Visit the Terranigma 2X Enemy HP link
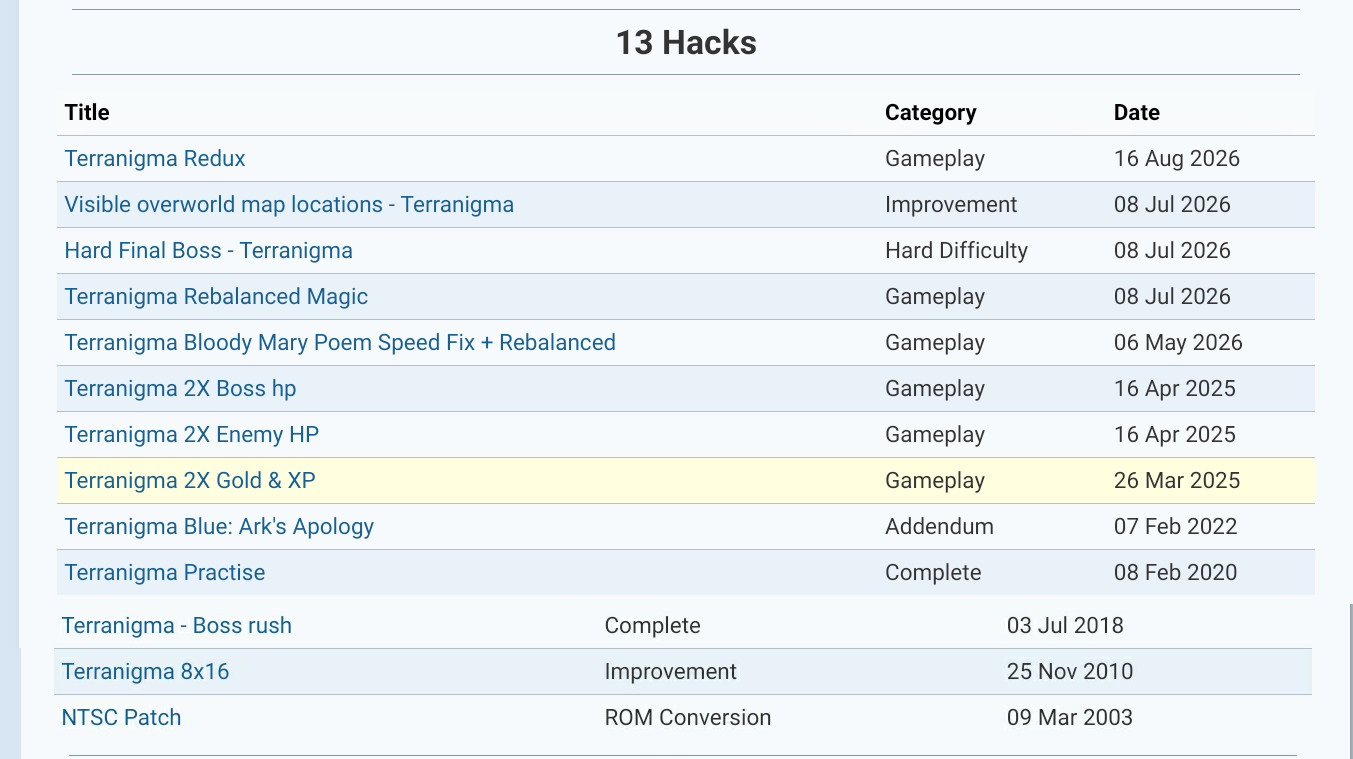The width and height of the screenshot is (1353, 759). click(192, 434)
